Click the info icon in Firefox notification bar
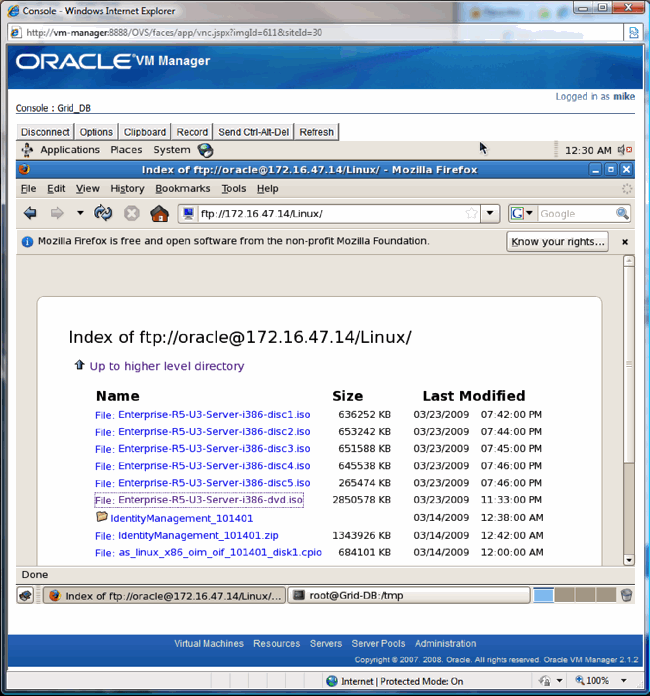Screen dimensions: 650x696 point(27,241)
